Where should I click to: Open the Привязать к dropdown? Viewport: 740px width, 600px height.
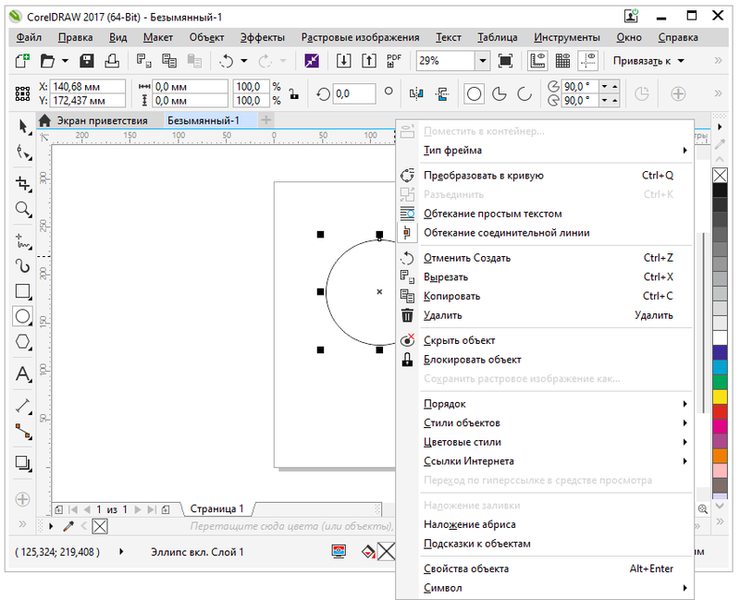click(649, 61)
